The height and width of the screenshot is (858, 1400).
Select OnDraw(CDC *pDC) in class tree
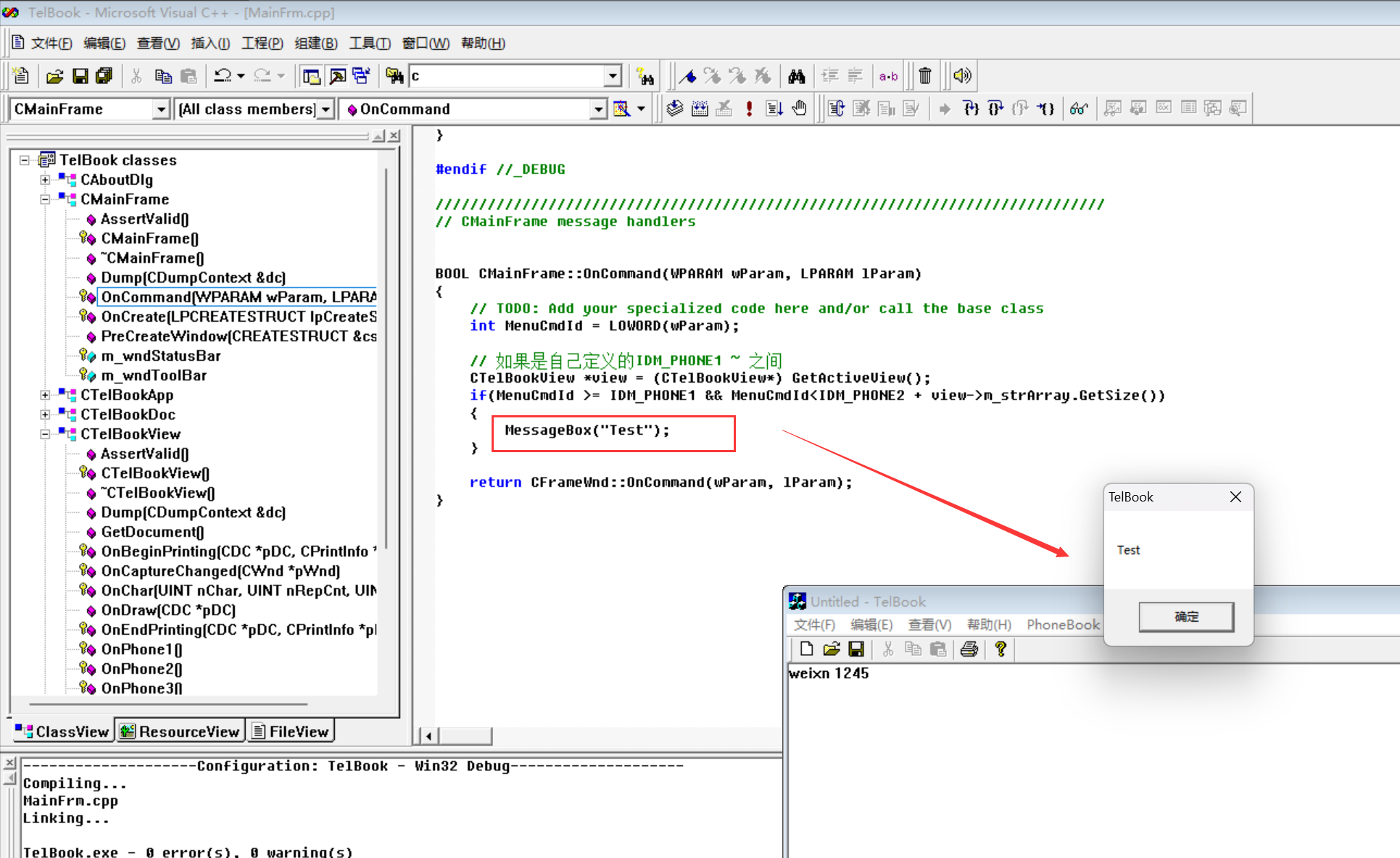[x=168, y=610]
